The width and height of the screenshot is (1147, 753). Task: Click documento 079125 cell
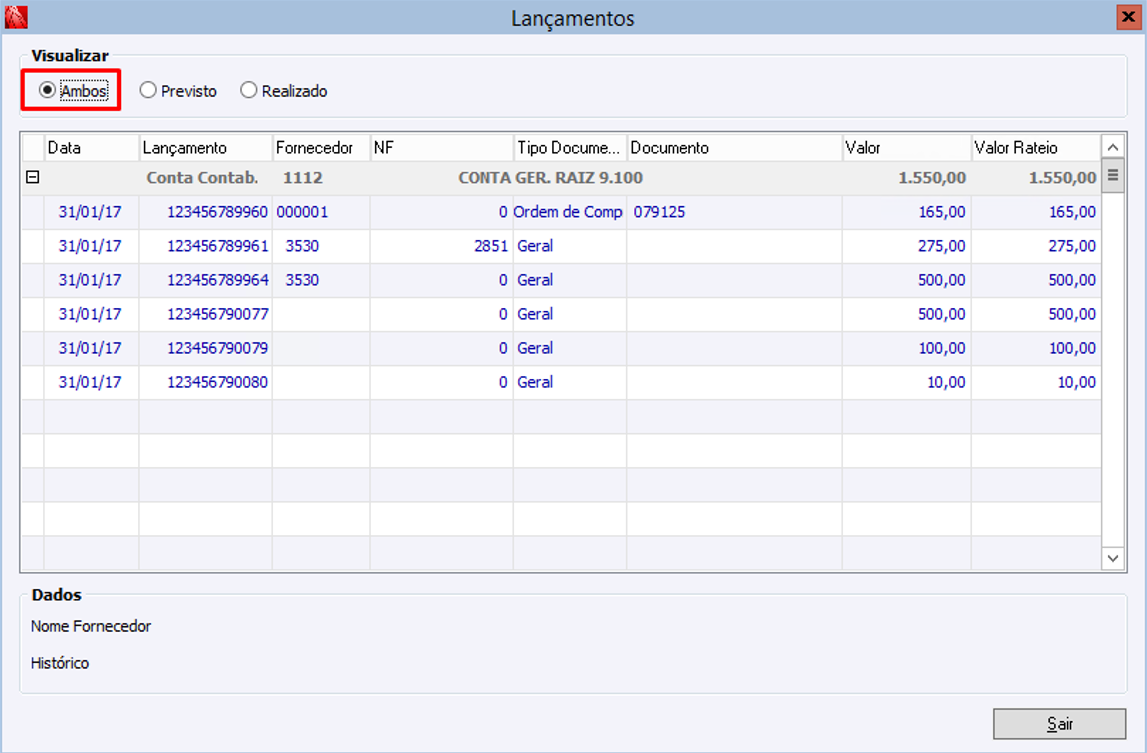point(734,212)
